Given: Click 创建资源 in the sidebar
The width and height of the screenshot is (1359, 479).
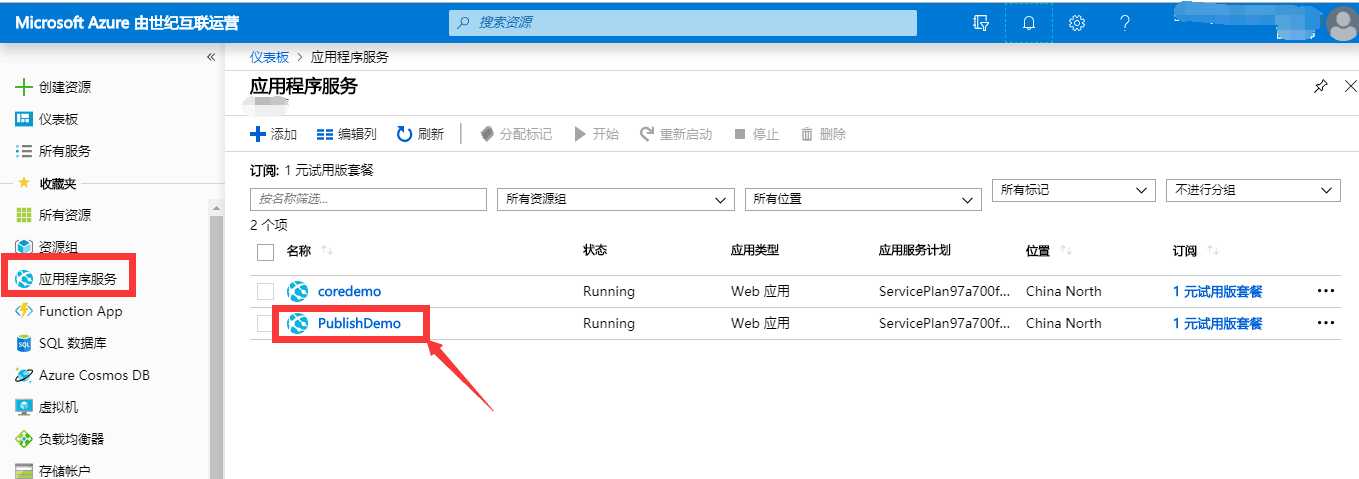Looking at the screenshot, I should pos(54,87).
